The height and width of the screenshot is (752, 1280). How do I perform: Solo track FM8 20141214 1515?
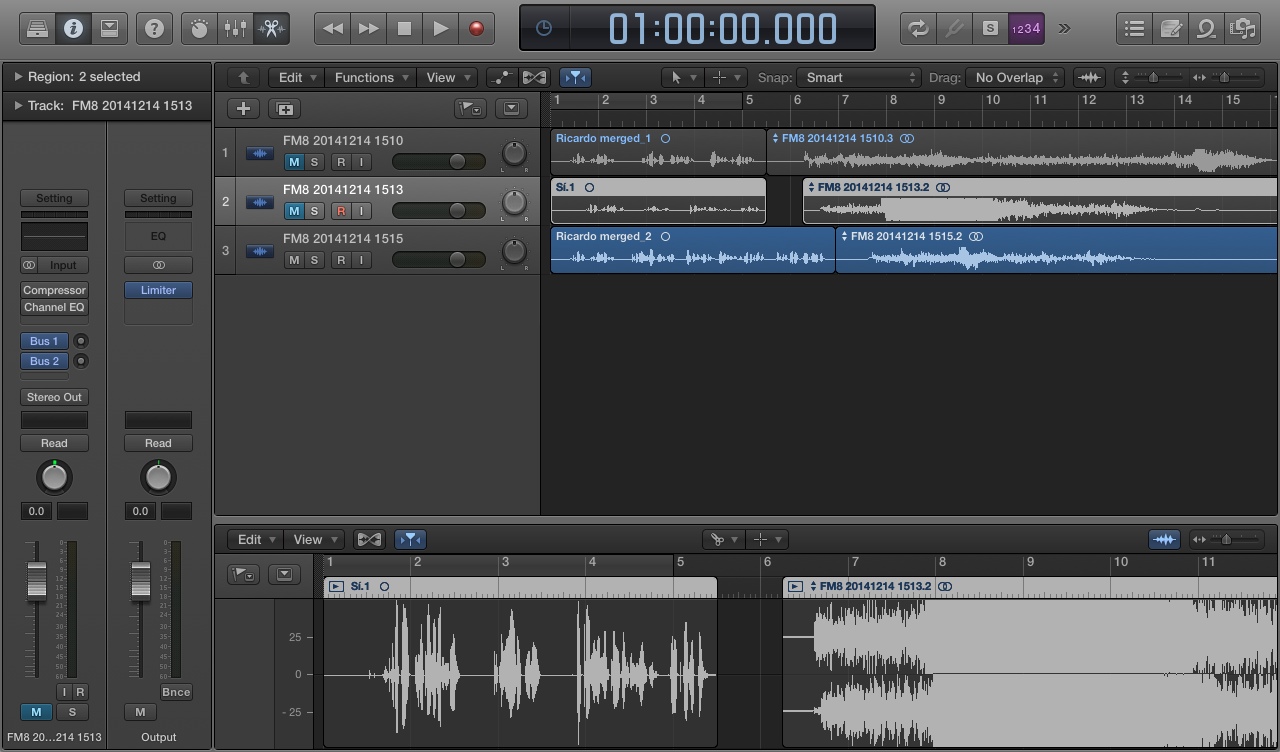pos(314,260)
